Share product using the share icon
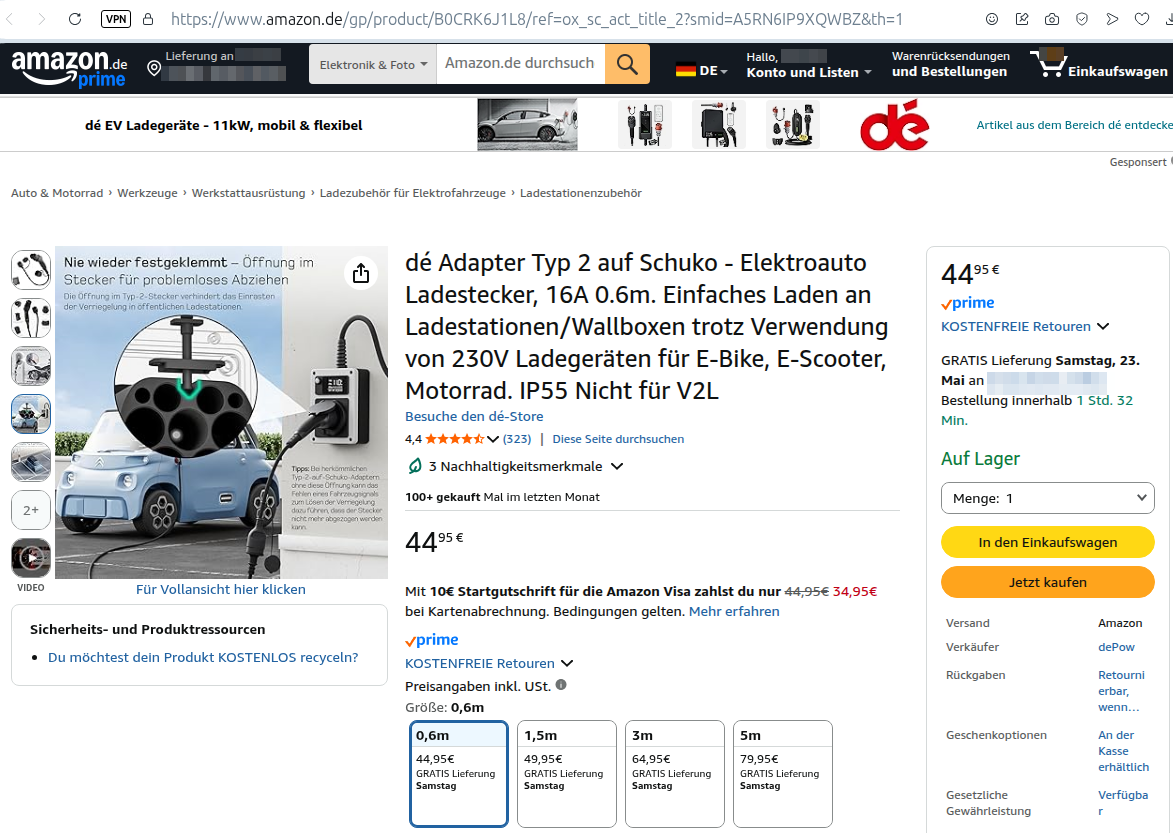 [361, 273]
